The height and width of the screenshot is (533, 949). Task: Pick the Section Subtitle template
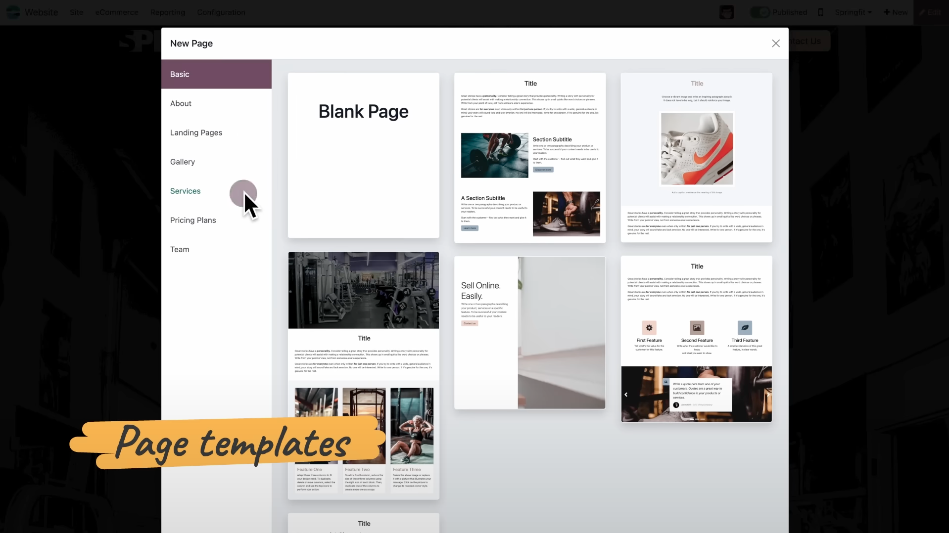coord(529,157)
